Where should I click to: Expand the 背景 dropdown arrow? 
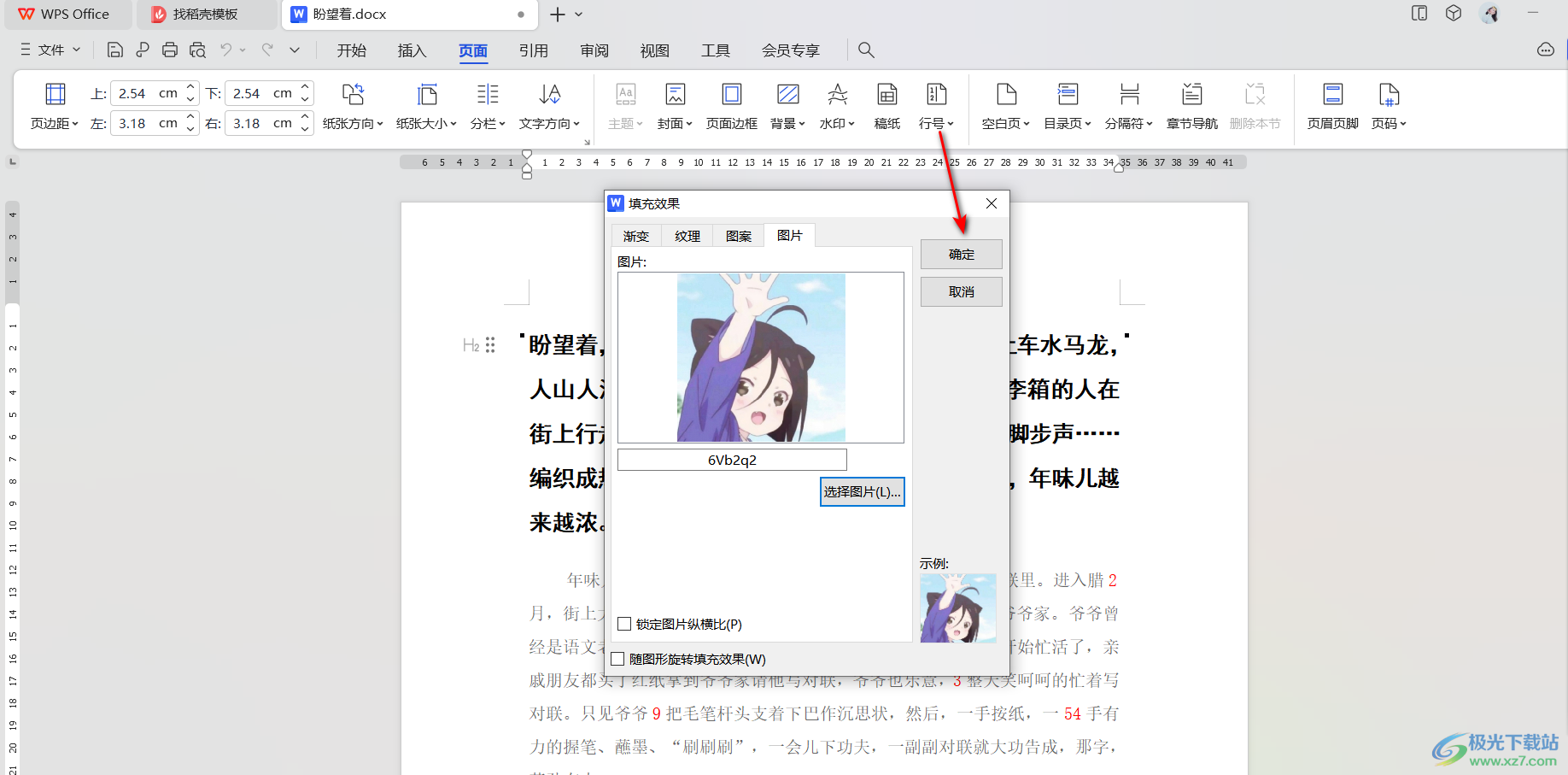pos(802,124)
